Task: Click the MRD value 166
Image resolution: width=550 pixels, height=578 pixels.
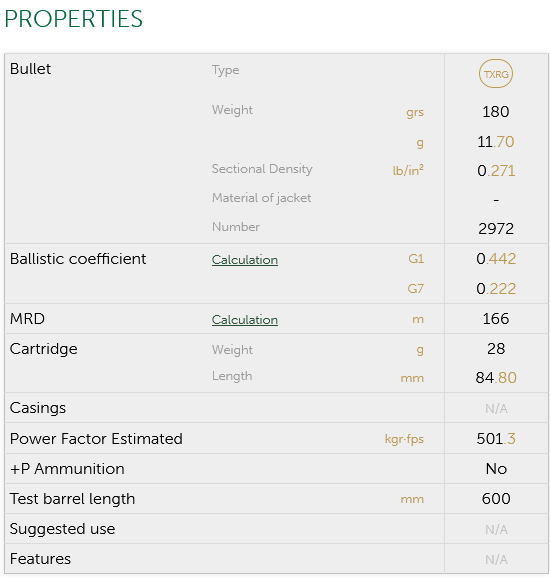Action: coord(496,319)
